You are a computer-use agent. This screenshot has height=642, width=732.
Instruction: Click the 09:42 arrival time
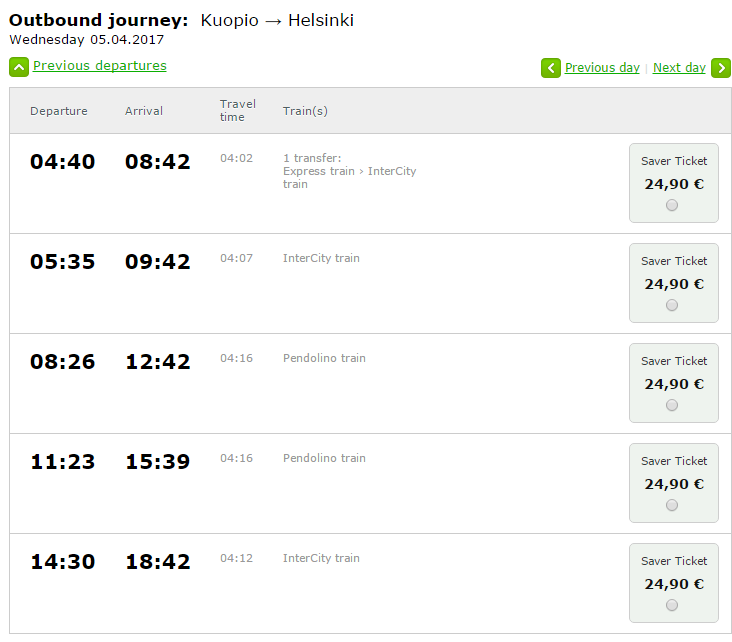point(157,262)
